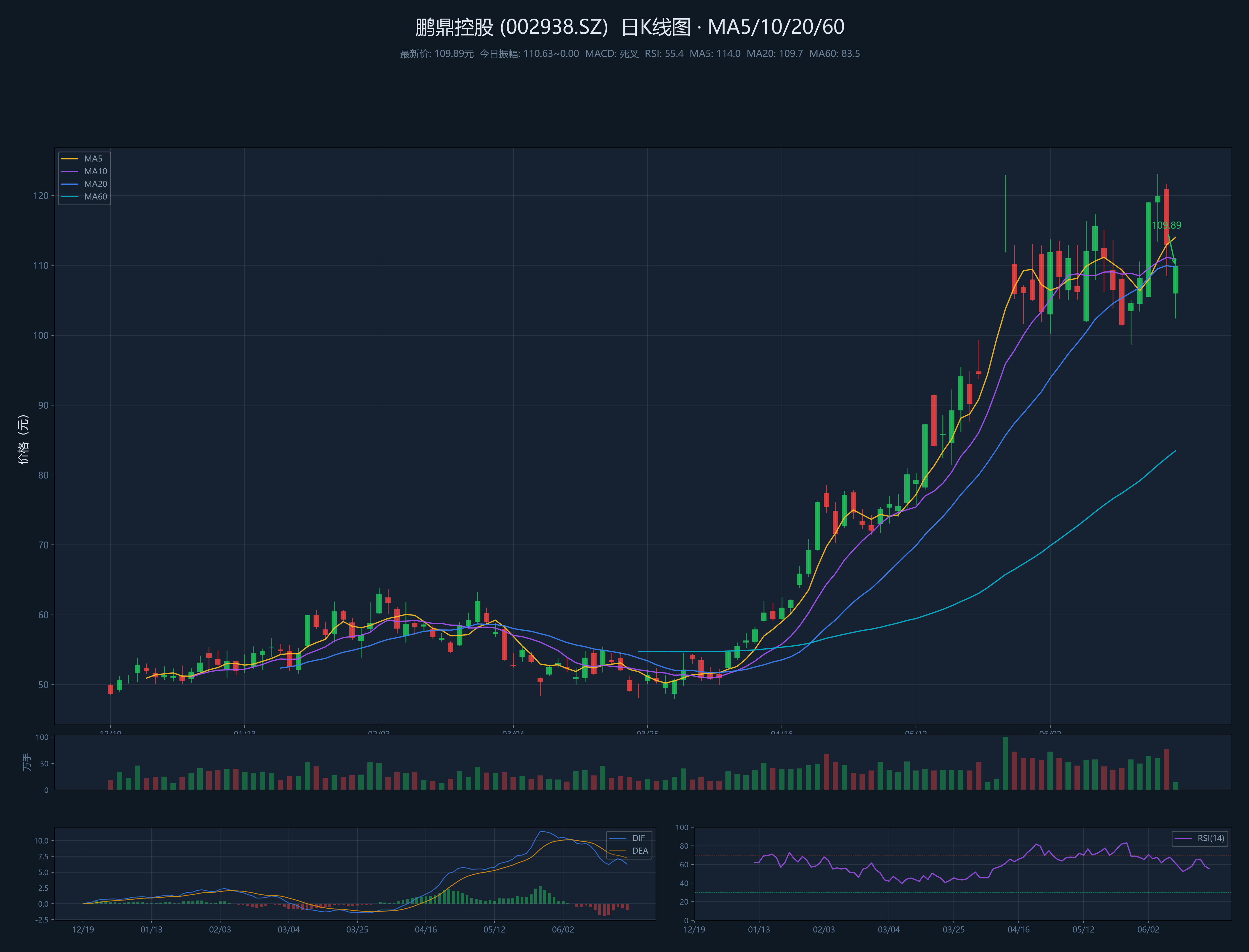The width and height of the screenshot is (1249, 952).
Task: Click the 价格 (元) y-axis label
Action: pos(23,439)
